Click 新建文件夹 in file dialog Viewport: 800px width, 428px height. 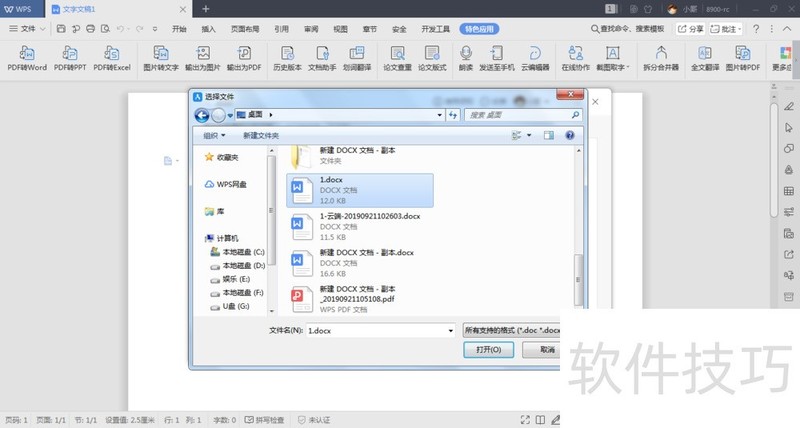261,136
